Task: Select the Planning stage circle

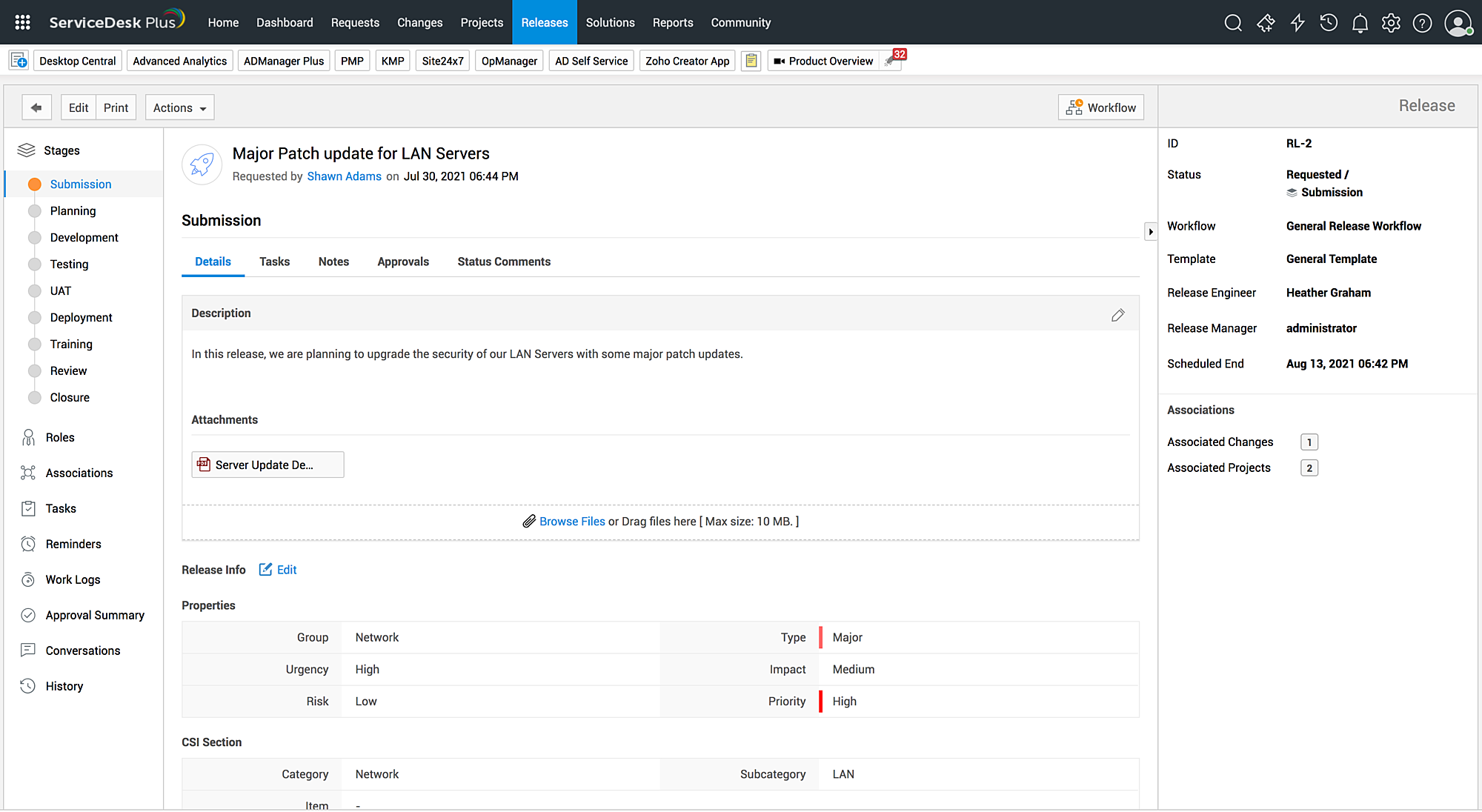Action: 34,211
